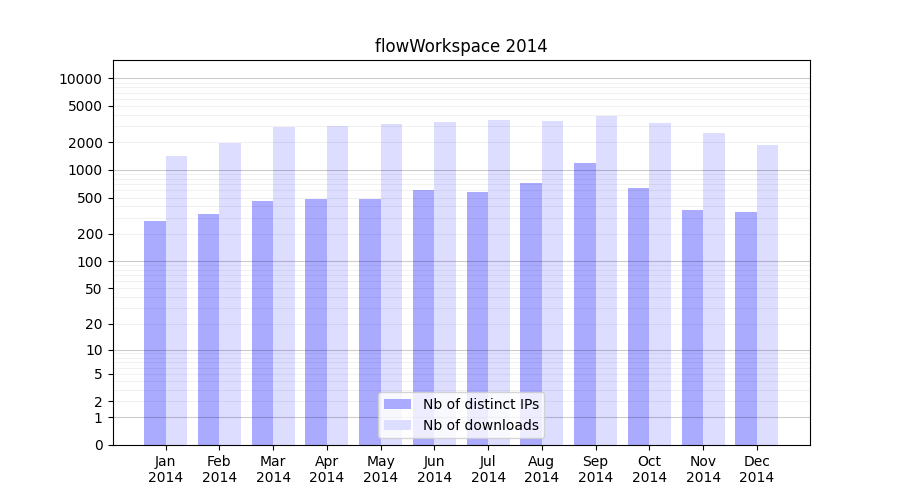This screenshot has height=500, width=900.
Task: Click the Dec 2014 downloads bar
Action: click(x=767, y=295)
